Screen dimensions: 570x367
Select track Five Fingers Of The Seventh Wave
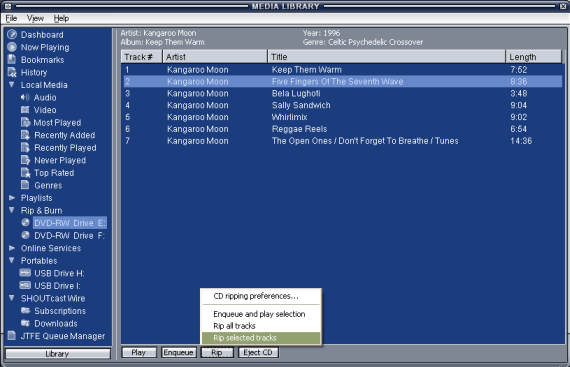pos(342,81)
